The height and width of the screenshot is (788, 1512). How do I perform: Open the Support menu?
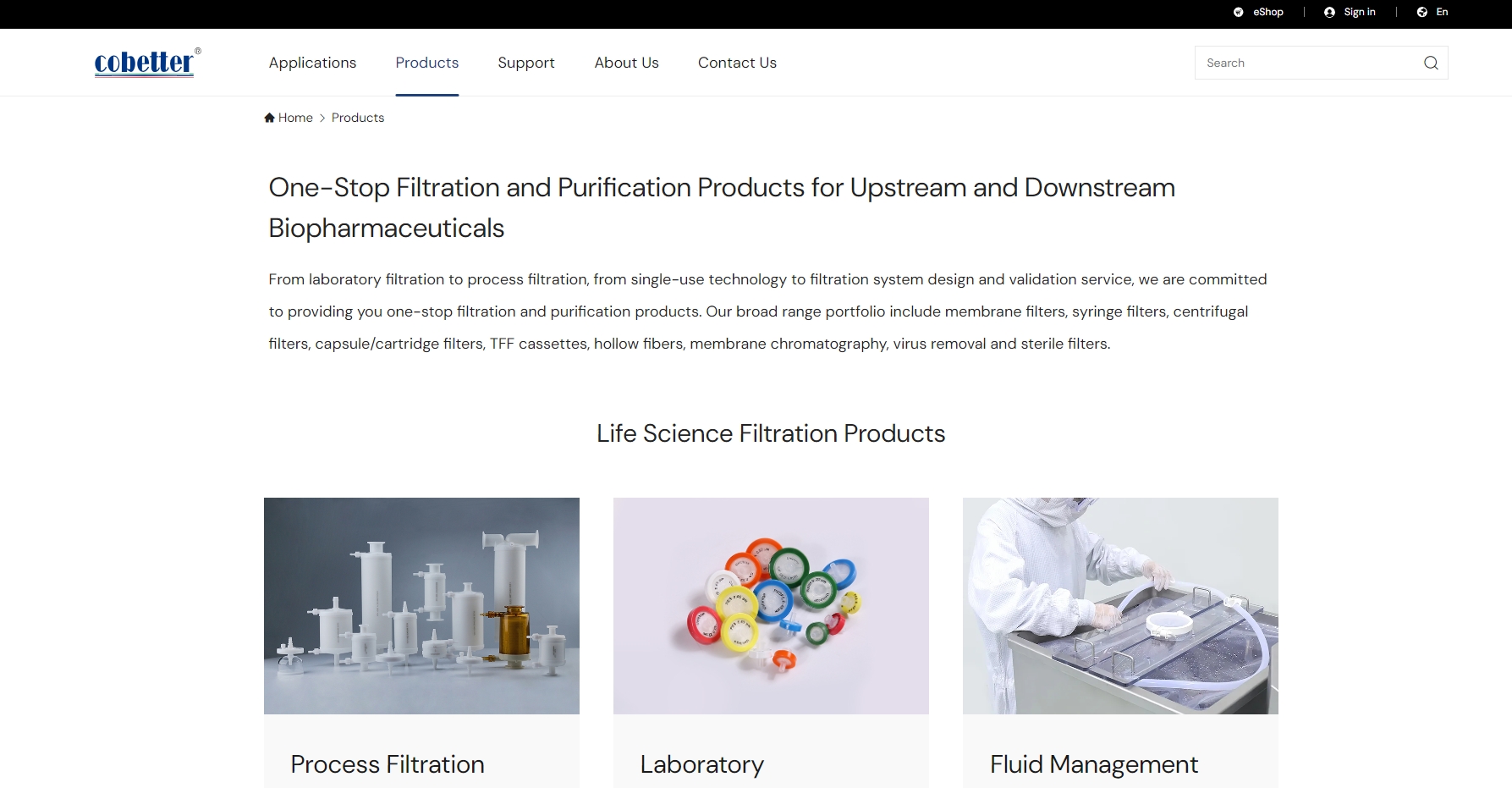525,63
